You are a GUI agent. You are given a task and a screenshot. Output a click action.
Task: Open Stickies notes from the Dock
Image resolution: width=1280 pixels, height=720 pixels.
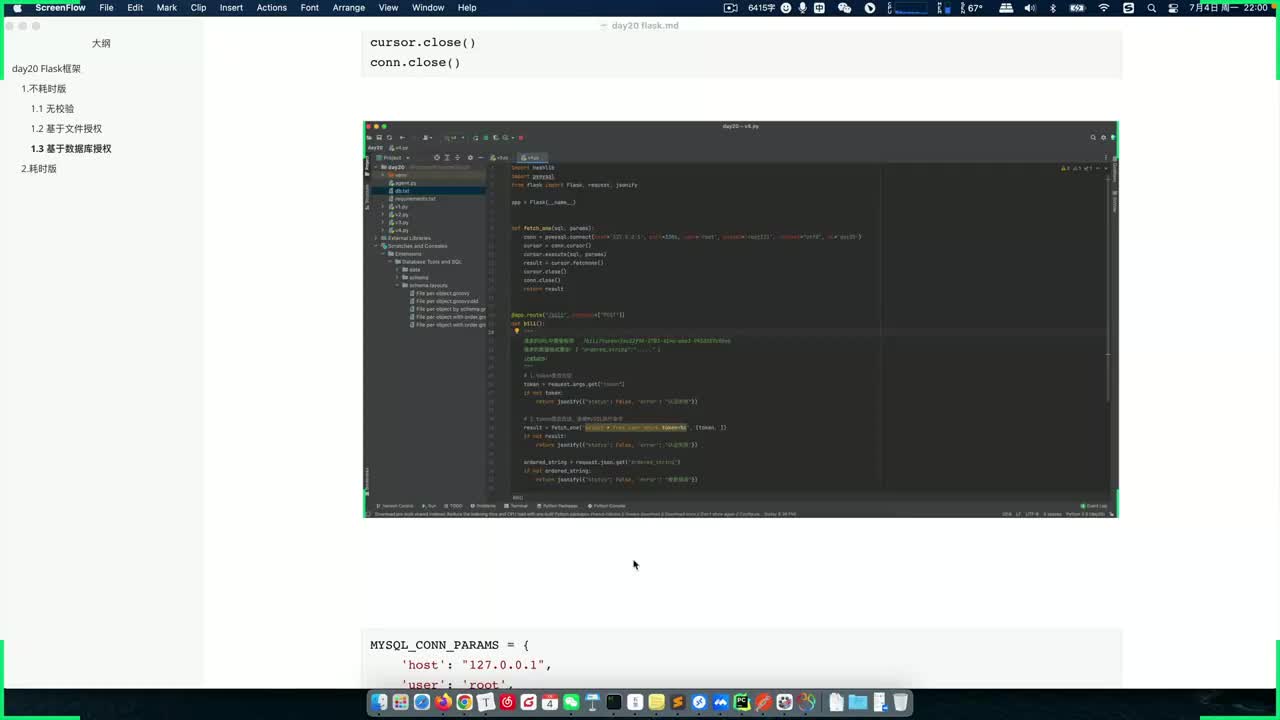point(656,702)
